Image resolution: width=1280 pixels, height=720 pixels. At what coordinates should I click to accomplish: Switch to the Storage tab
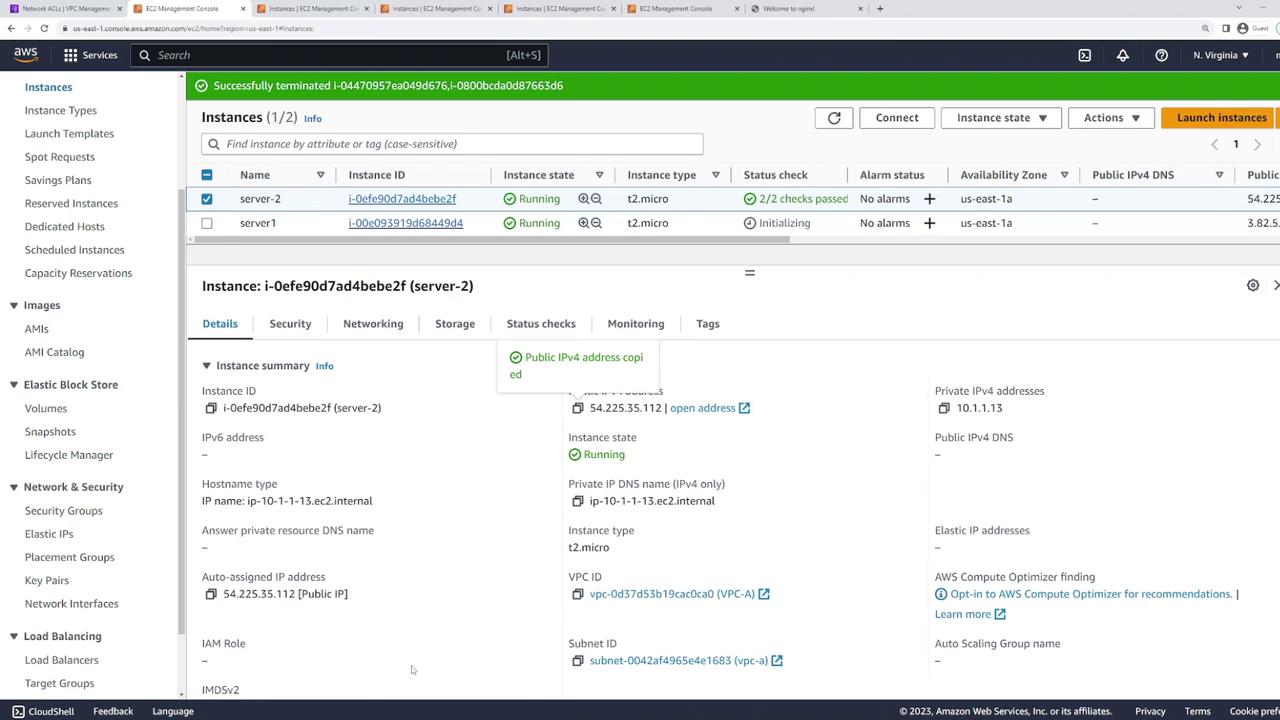click(455, 324)
